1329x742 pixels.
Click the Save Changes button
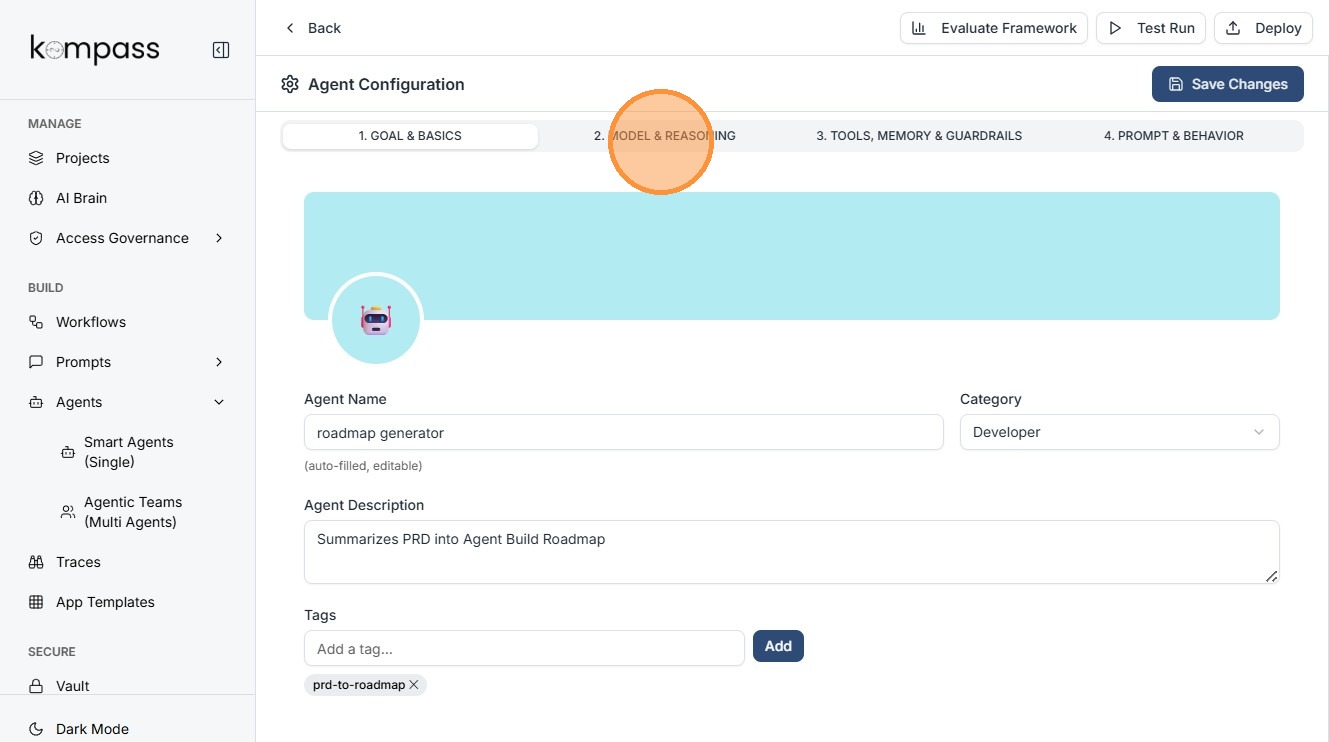click(x=1227, y=84)
